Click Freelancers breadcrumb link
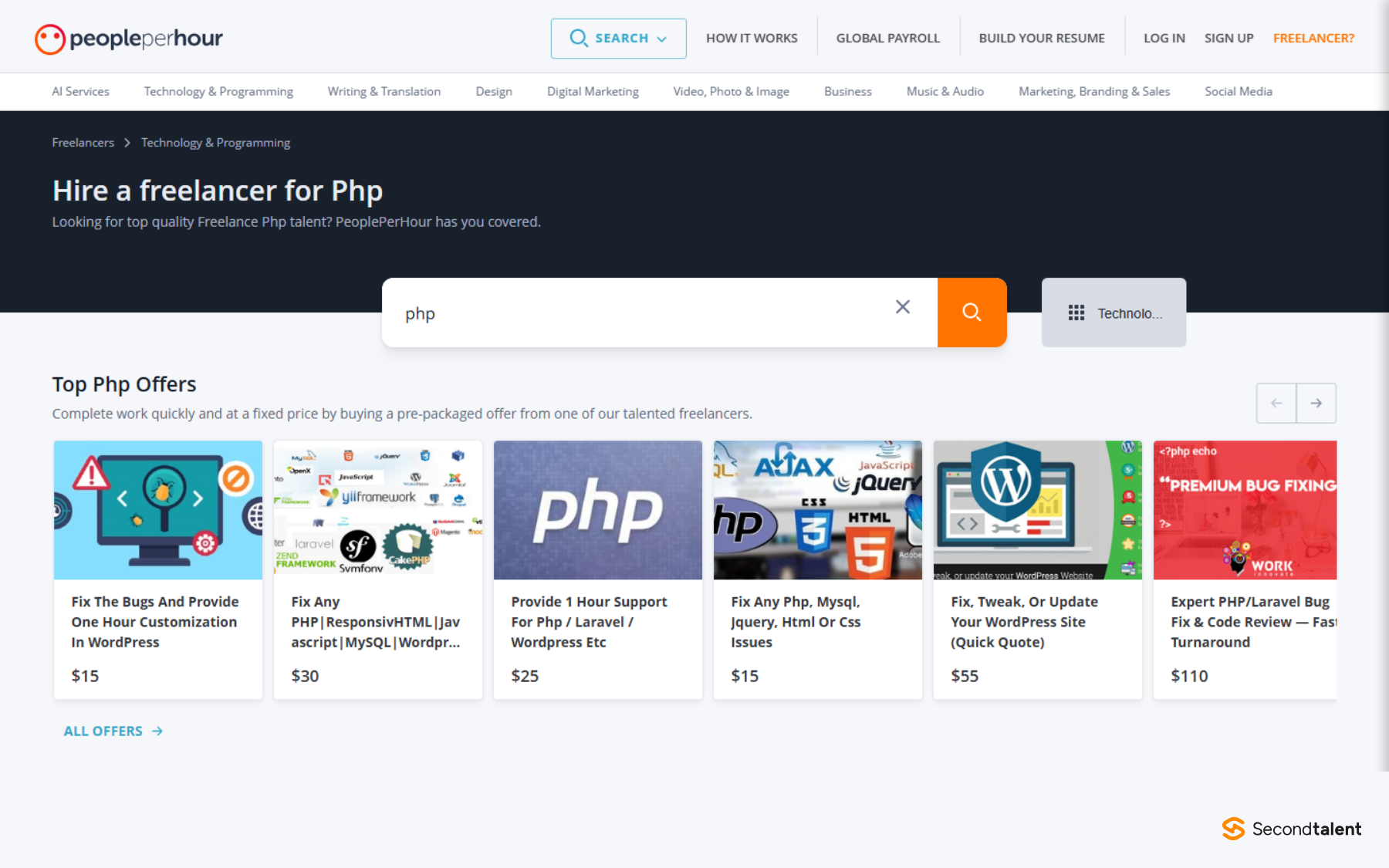This screenshot has height=868, width=1389. 83,143
